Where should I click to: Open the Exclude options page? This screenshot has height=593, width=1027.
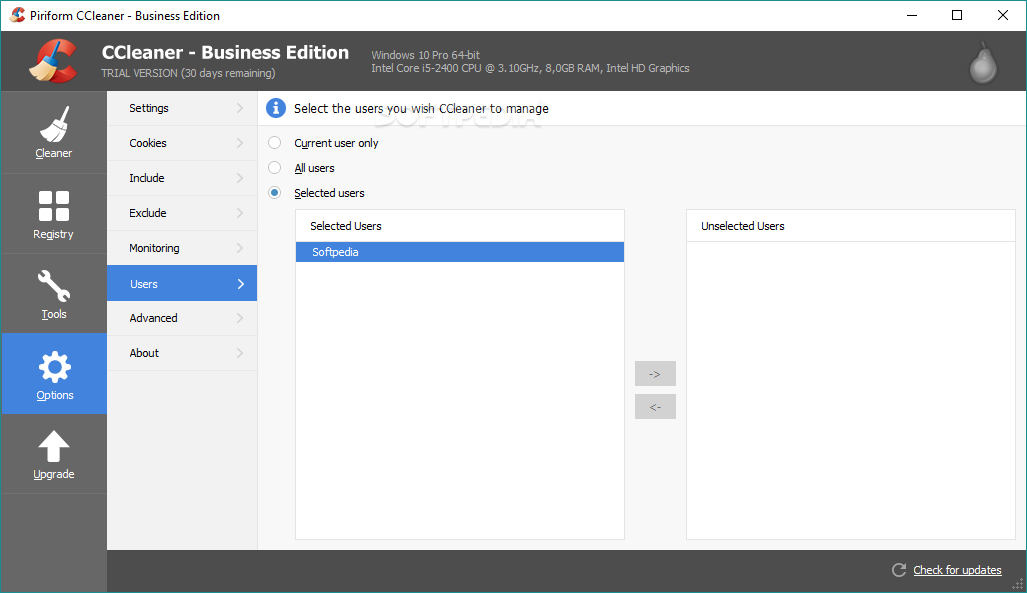(x=182, y=213)
